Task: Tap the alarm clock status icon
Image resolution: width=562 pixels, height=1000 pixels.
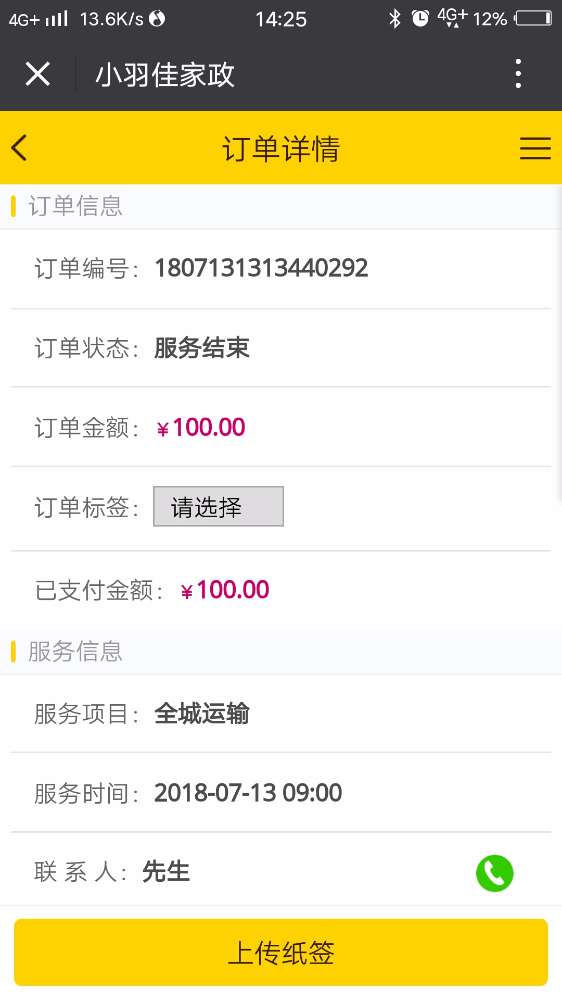Action: tap(420, 18)
